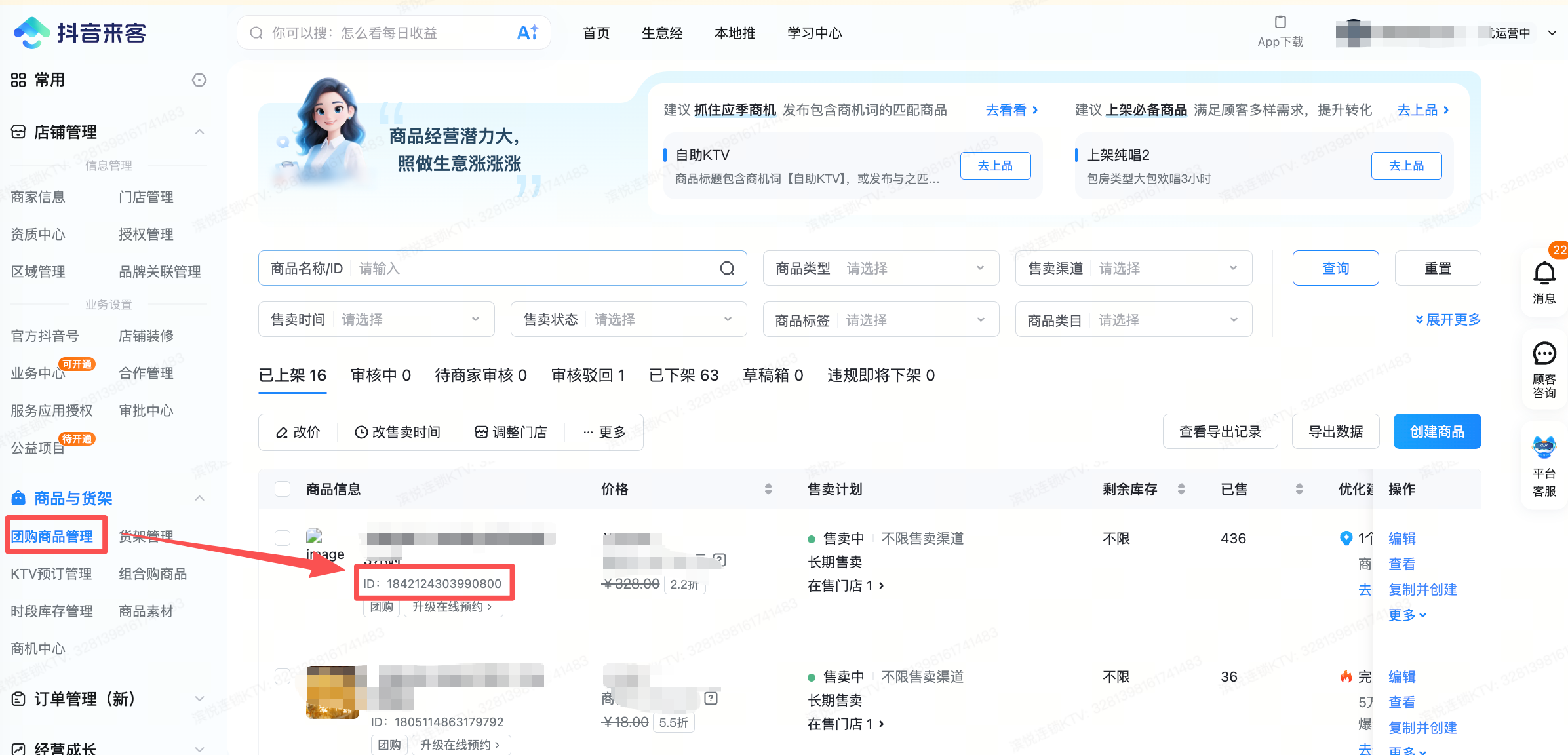Click the 调整门店 icon
Image resolution: width=1568 pixels, height=755 pixels.
click(x=480, y=432)
